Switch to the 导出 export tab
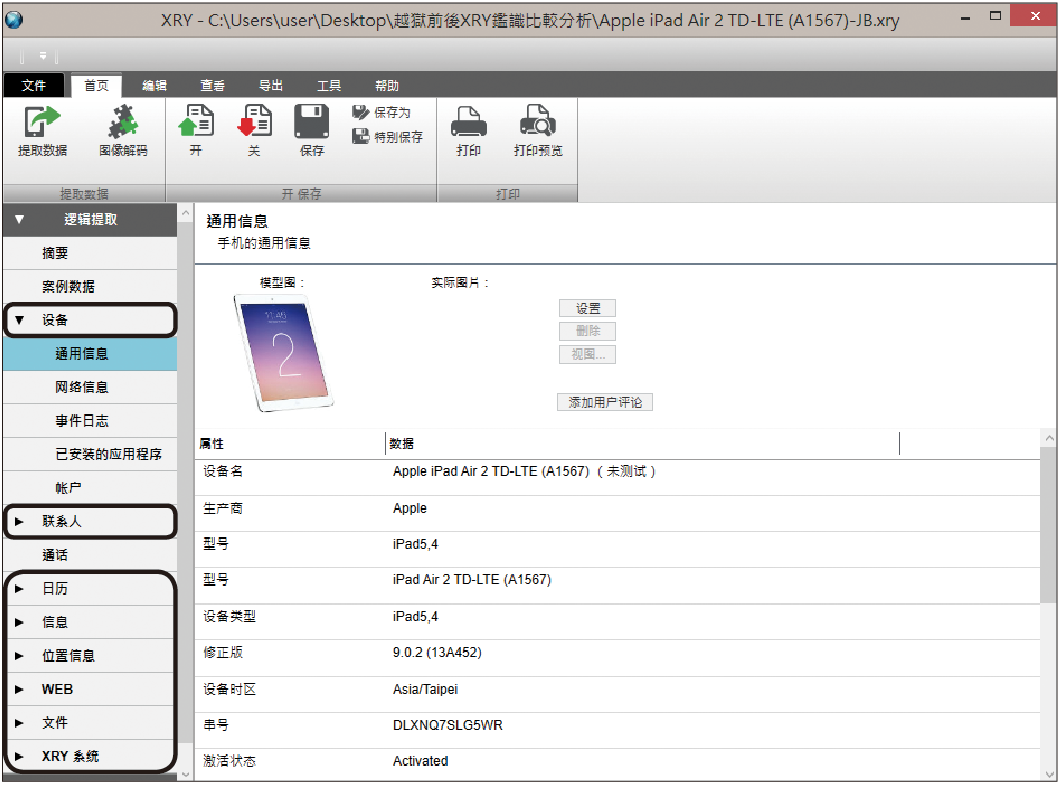The image size is (1061, 785). [x=271, y=85]
